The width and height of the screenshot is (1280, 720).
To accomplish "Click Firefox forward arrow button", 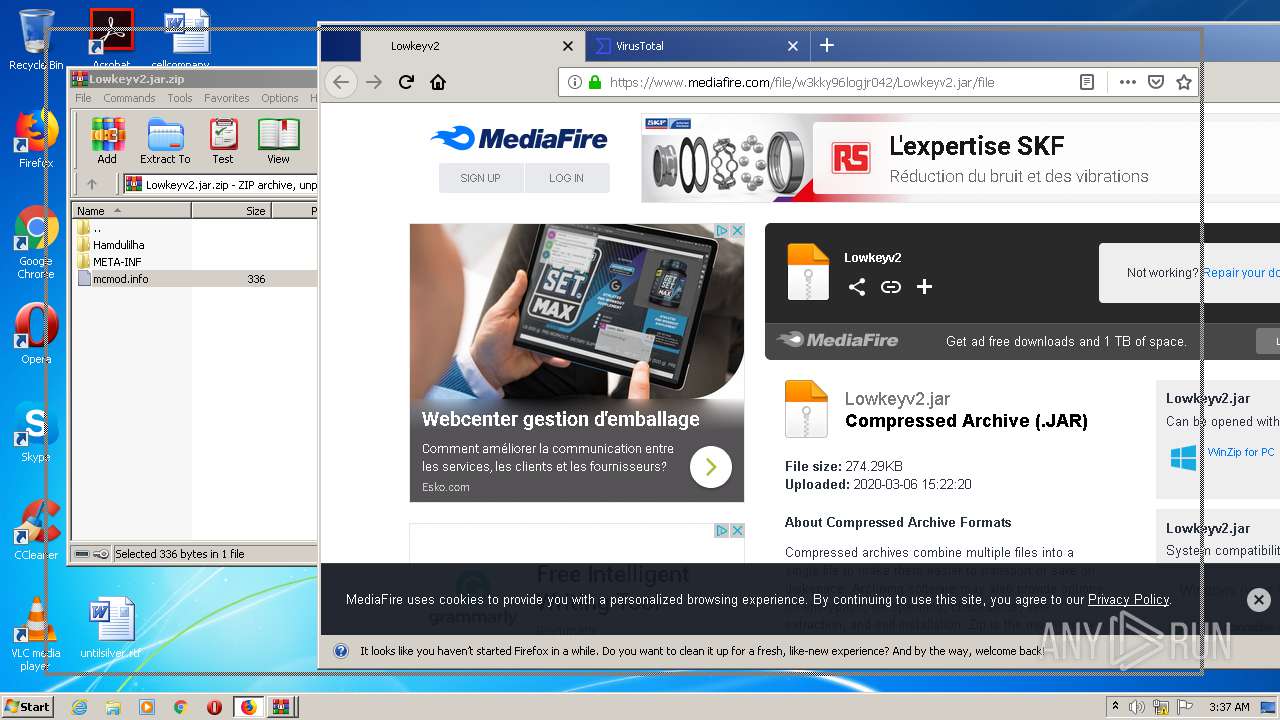I will click(374, 82).
